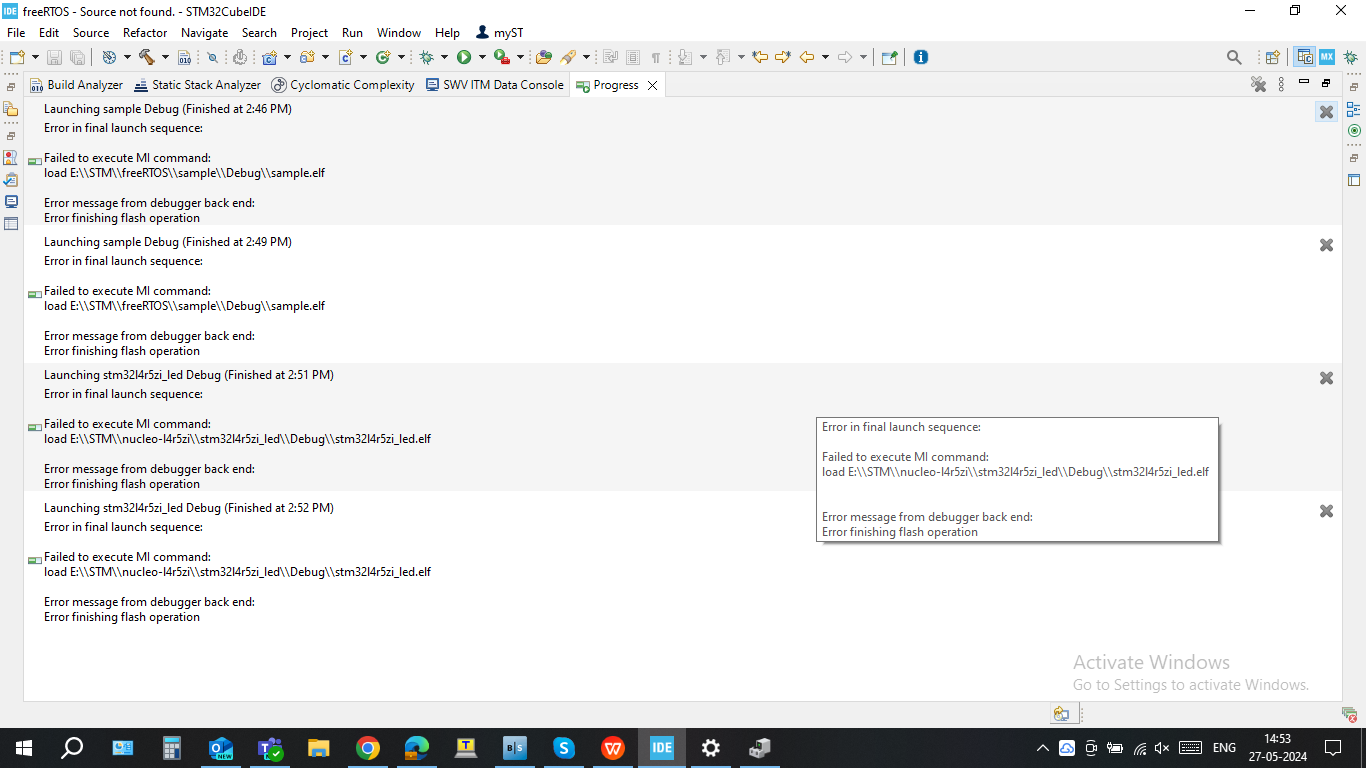Expand the Run button's dropdown arrow
Viewport: 1366px width, 768px height.
click(x=481, y=57)
